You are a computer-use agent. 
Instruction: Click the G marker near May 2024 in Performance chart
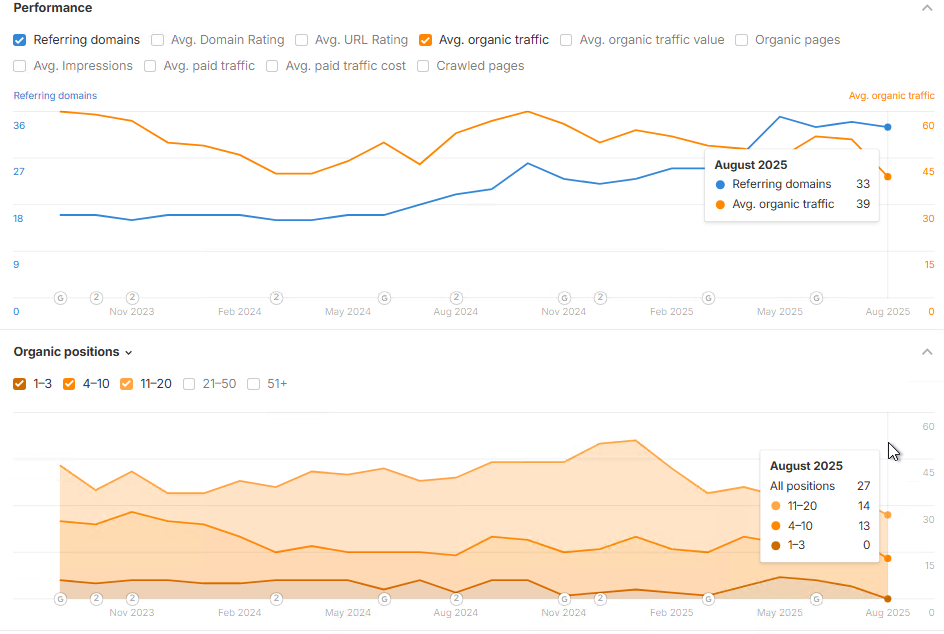(384, 298)
